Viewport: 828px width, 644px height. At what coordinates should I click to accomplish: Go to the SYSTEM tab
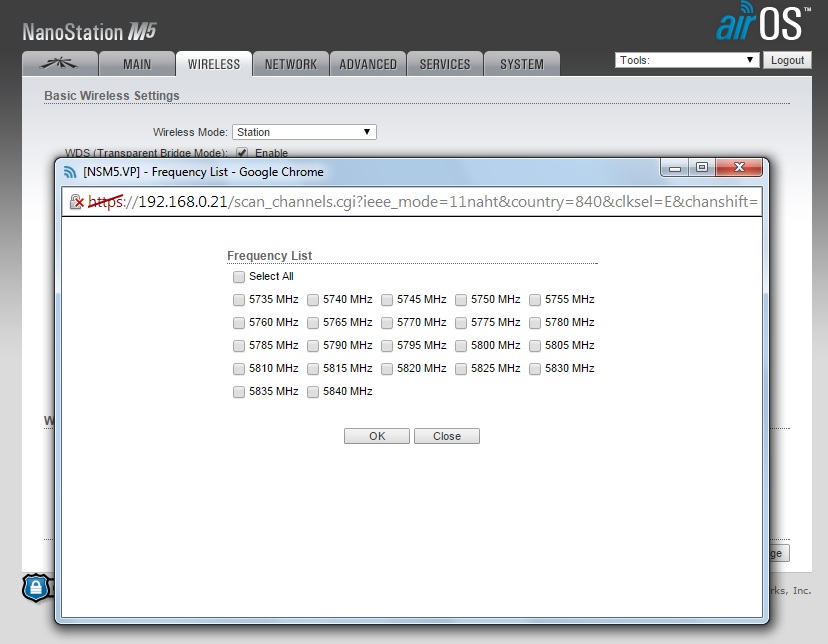coord(522,64)
